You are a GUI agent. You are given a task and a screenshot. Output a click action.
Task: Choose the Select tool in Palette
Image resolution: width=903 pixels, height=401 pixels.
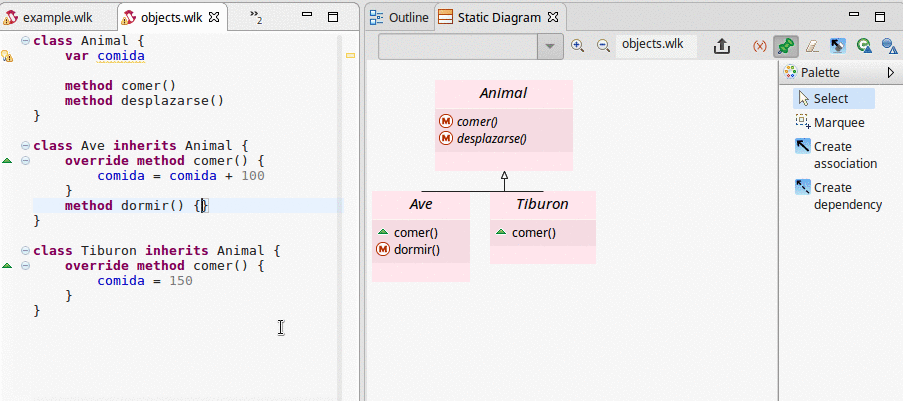pyautogui.click(x=834, y=99)
